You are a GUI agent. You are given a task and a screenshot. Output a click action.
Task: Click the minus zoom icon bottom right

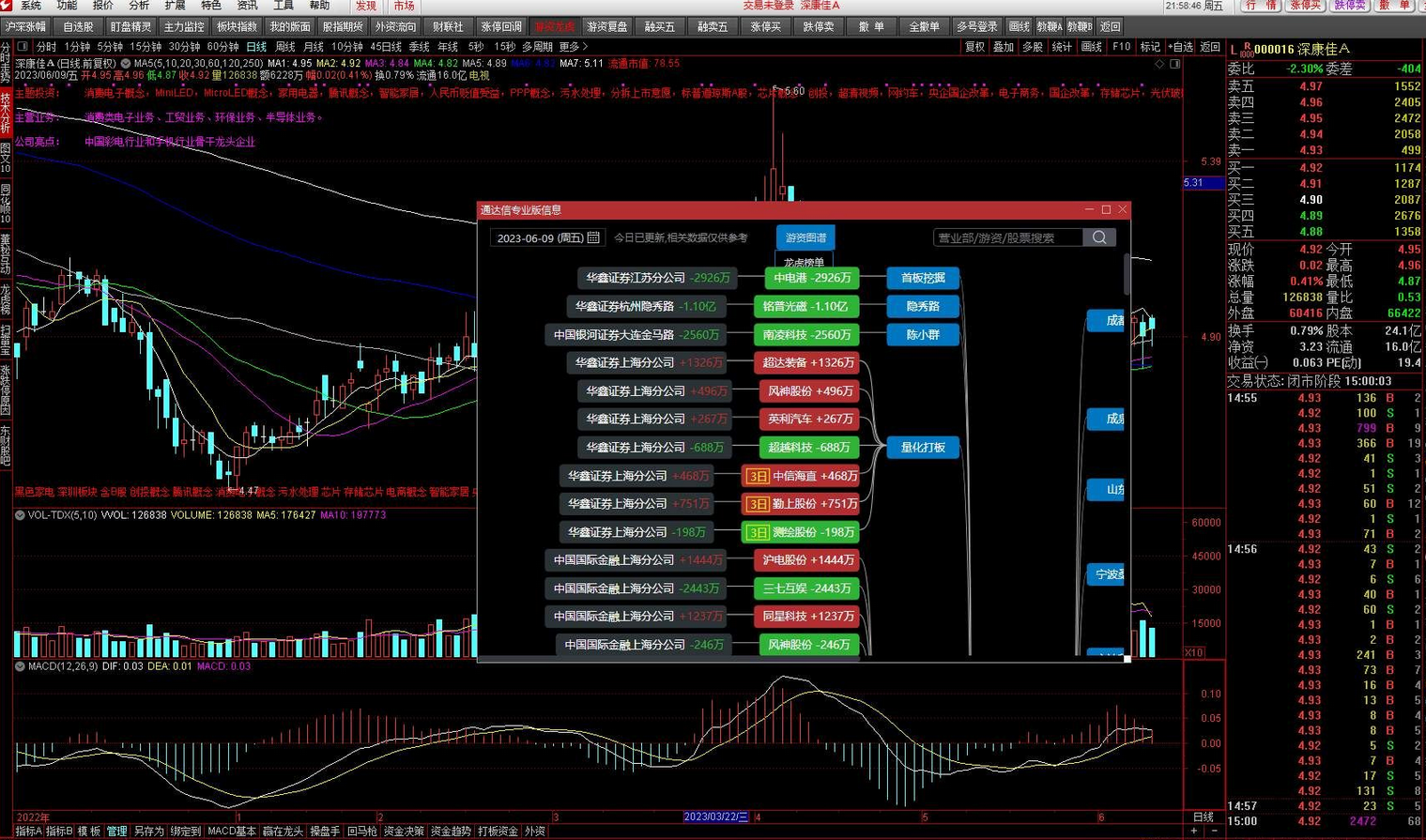[1214, 832]
